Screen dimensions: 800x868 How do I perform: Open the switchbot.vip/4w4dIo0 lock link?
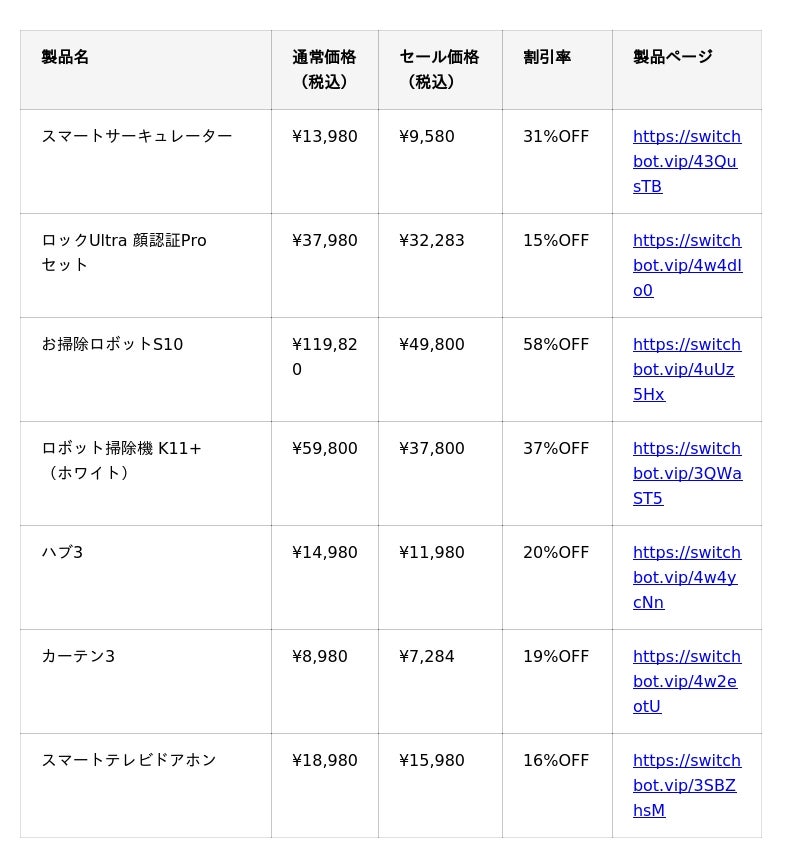[687, 265]
